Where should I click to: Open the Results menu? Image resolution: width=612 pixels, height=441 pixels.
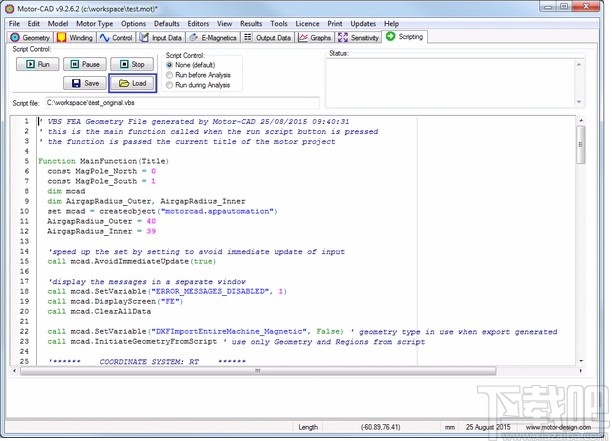pyautogui.click(x=251, y=24)
